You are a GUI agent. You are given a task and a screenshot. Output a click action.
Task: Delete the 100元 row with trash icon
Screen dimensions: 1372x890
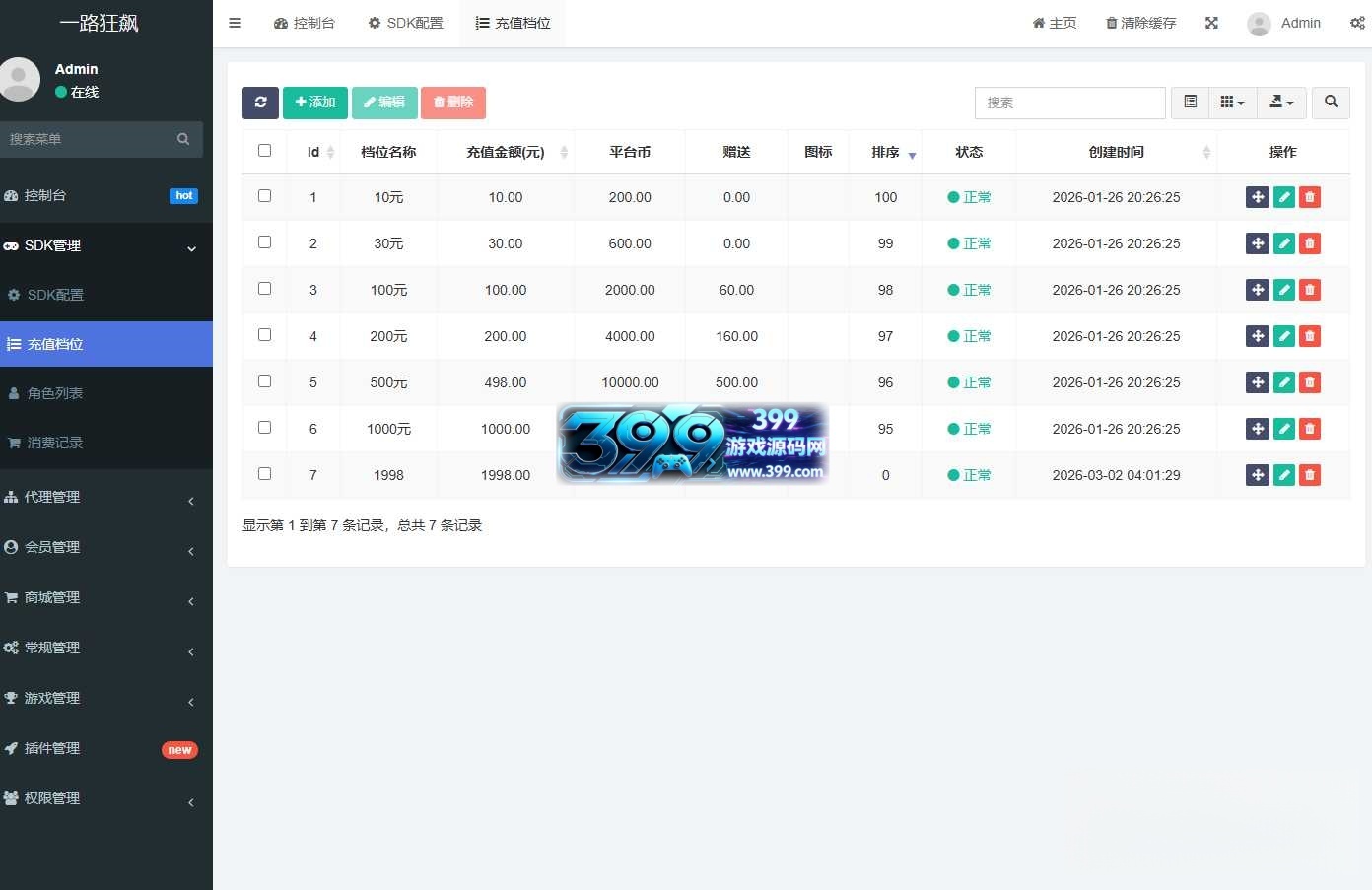click(x=1310, y=290)
